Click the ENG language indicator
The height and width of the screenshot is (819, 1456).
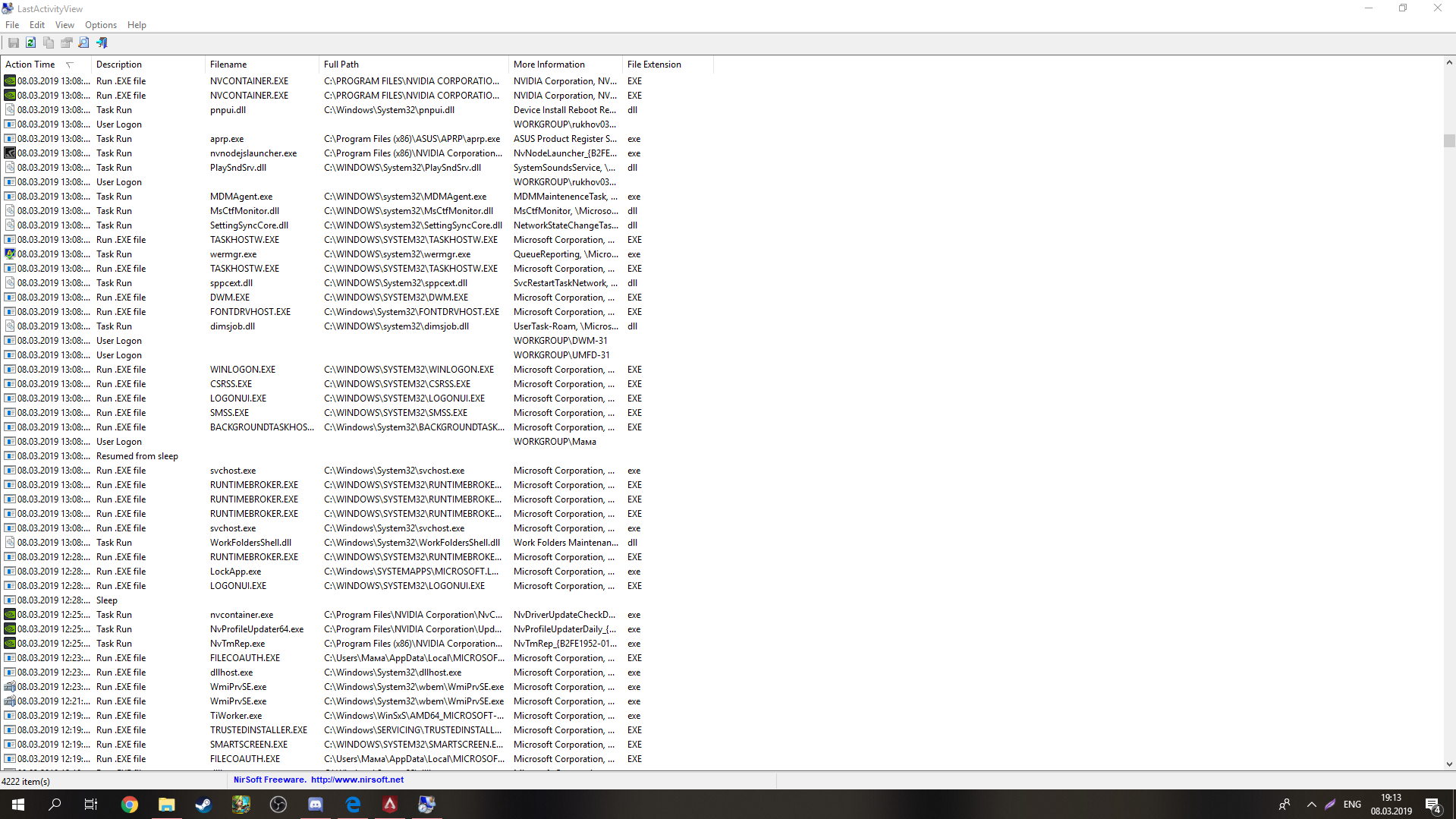pyautogui.click(x=1352, y=805)
